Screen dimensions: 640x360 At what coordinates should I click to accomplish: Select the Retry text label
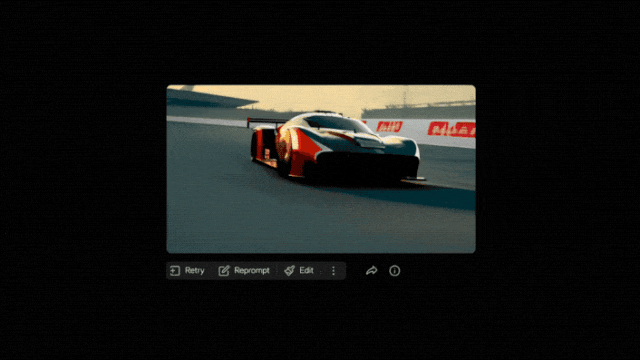click(x=194, y=270)
